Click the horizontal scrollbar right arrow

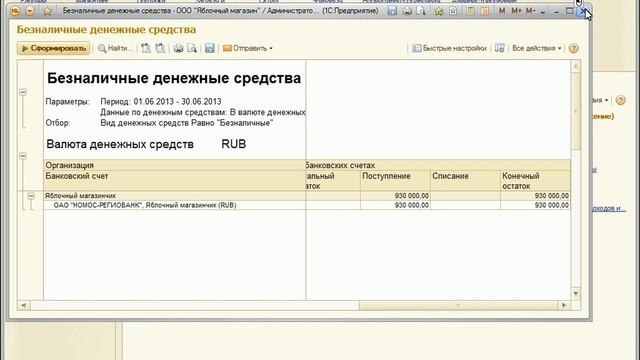click(x=564, y=305)
